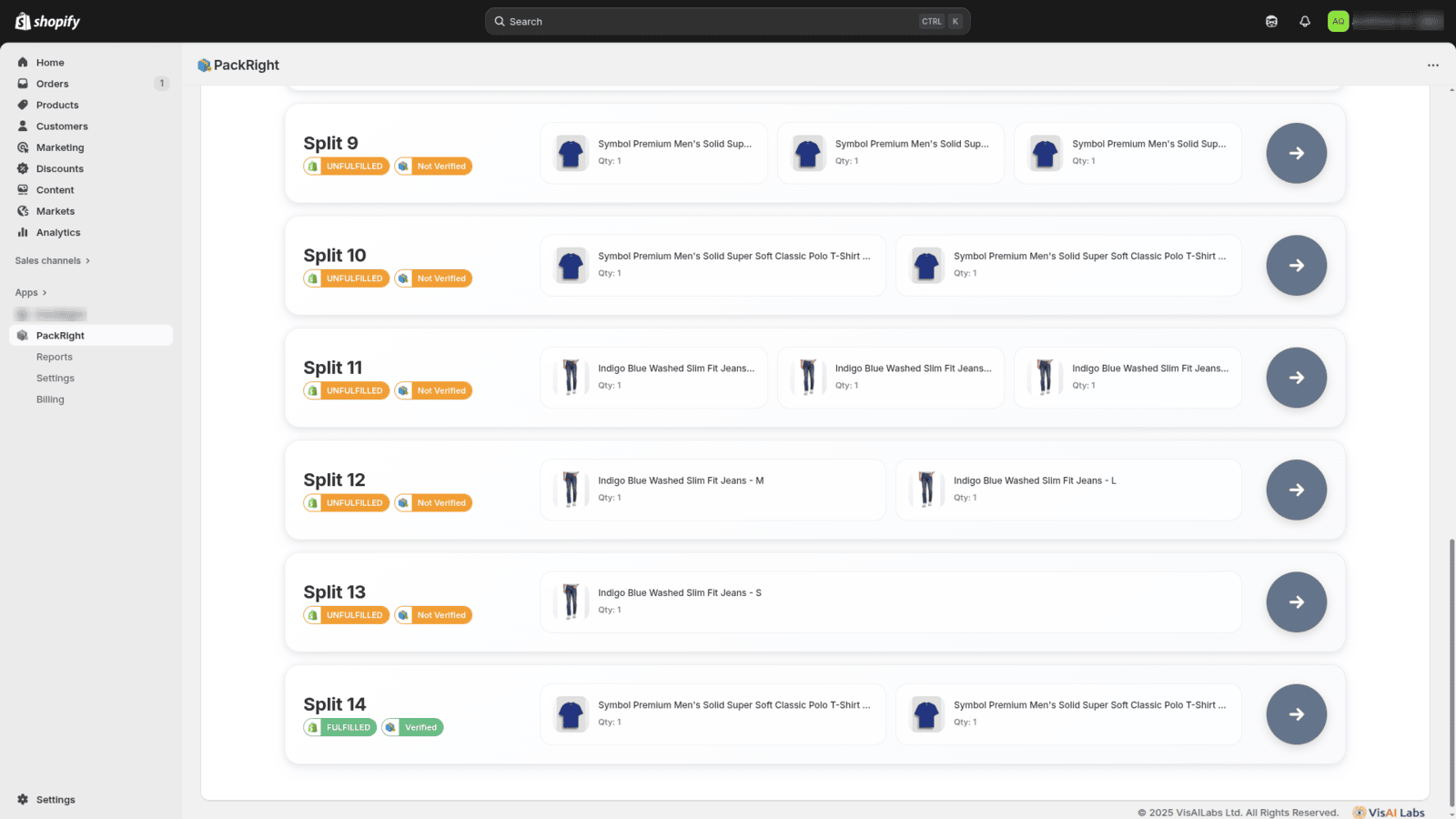Switch to the Billing page

(x=50, y=399)
